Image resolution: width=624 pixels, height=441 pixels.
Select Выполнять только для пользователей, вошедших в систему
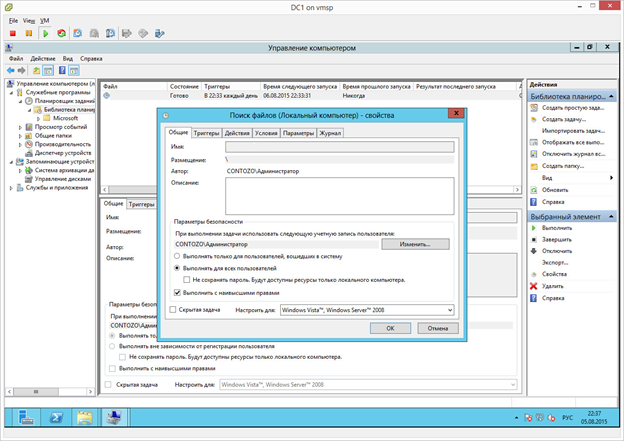[177, 256]
